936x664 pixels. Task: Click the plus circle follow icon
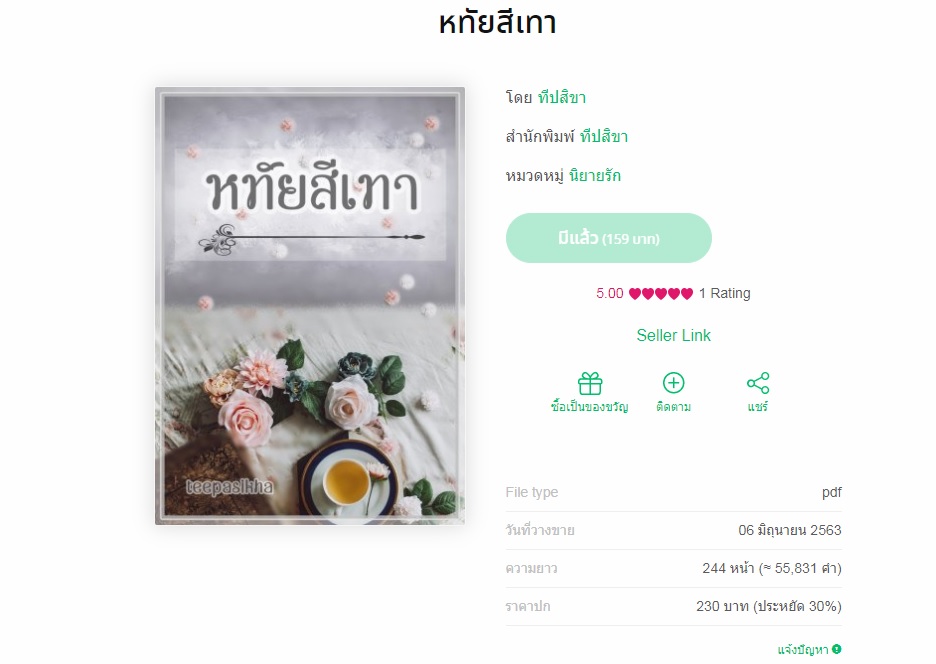(673, 383)
